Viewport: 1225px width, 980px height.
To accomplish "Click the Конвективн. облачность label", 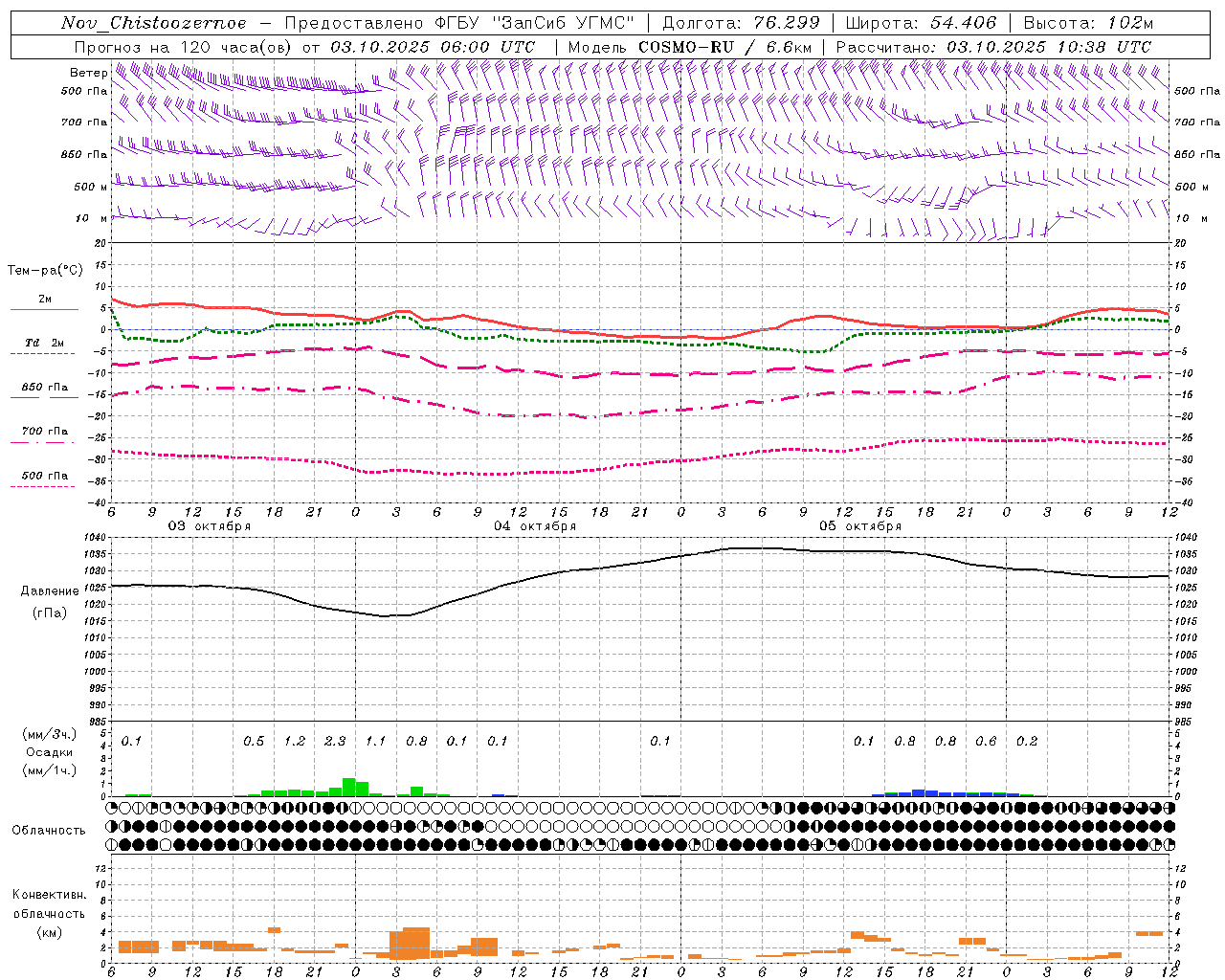I will point(49,913).
